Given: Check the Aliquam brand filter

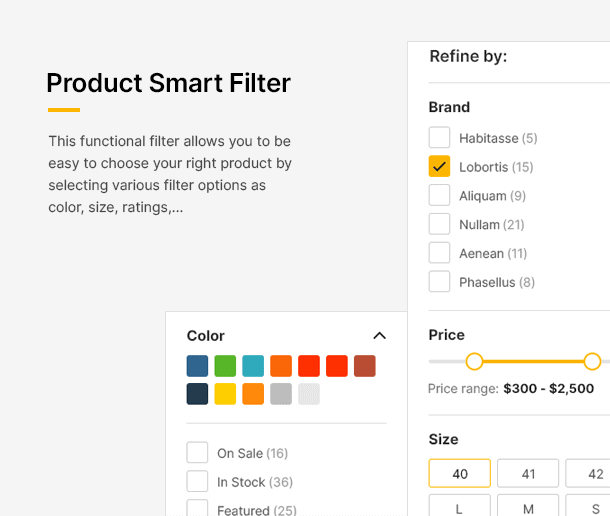Looking at the screenshot, I should [x=439, y=195].
